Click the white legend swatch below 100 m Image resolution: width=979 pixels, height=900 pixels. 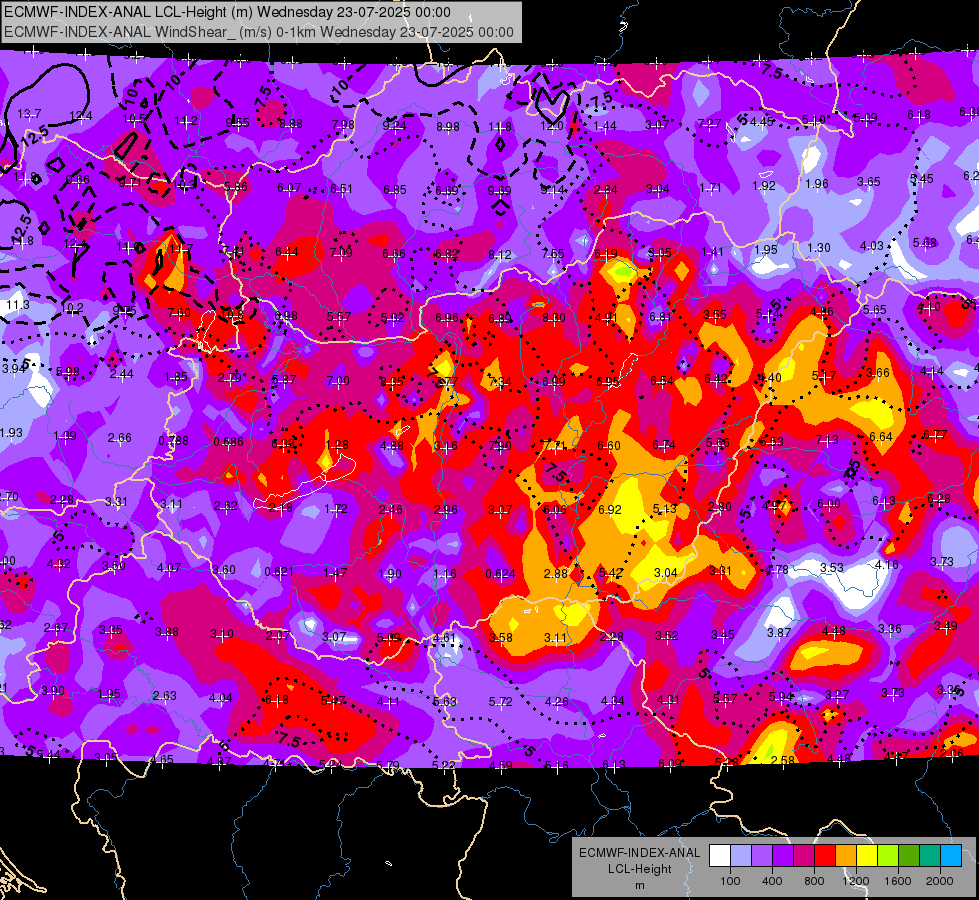pyautogui.click(x=719, y=856)
